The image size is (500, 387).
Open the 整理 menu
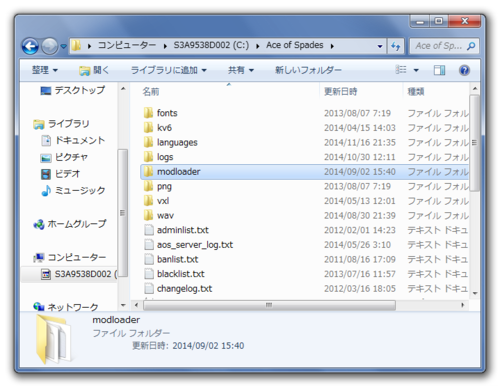(x=45, y=70)
